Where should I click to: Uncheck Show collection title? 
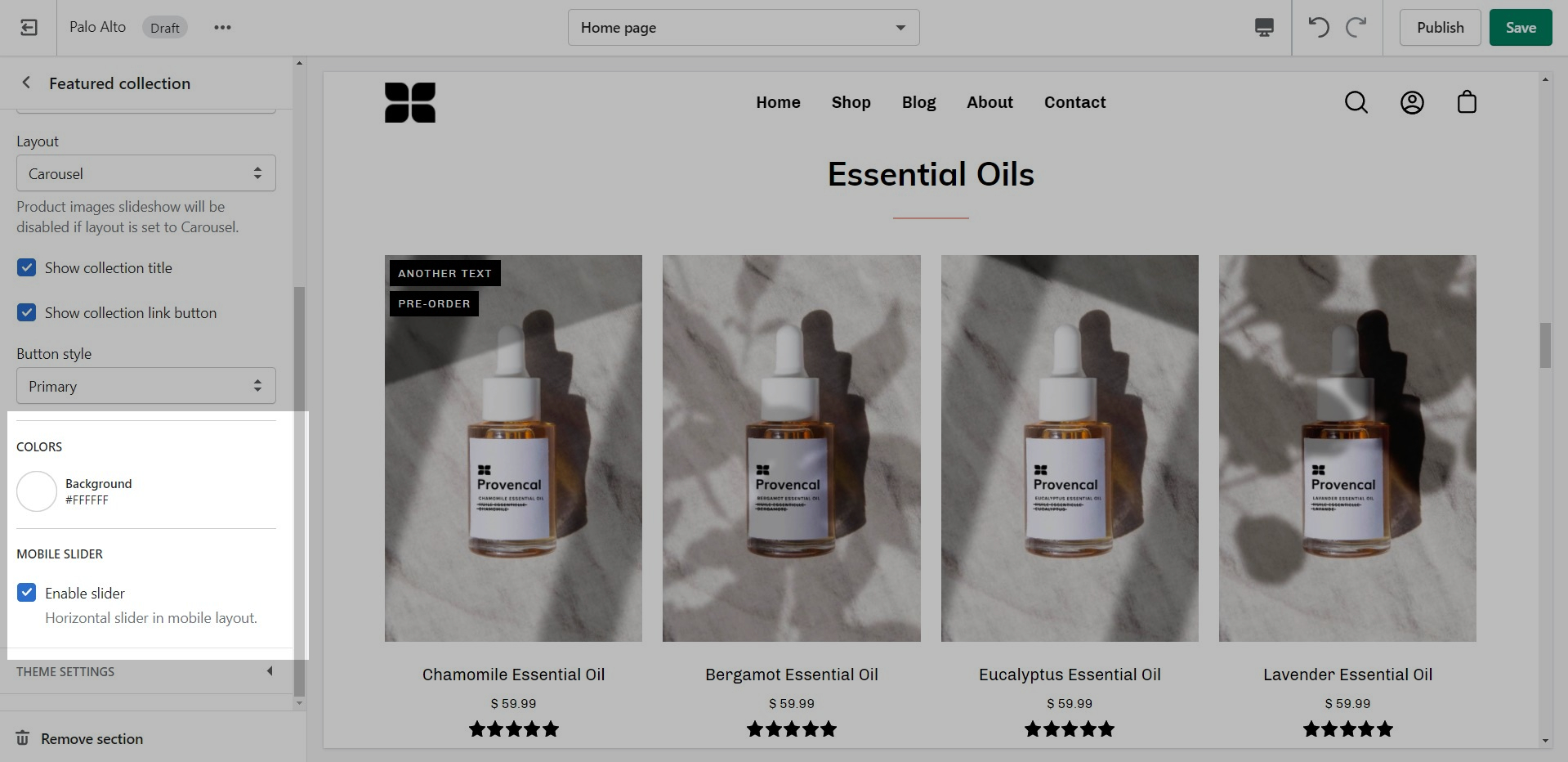(27, 267)
